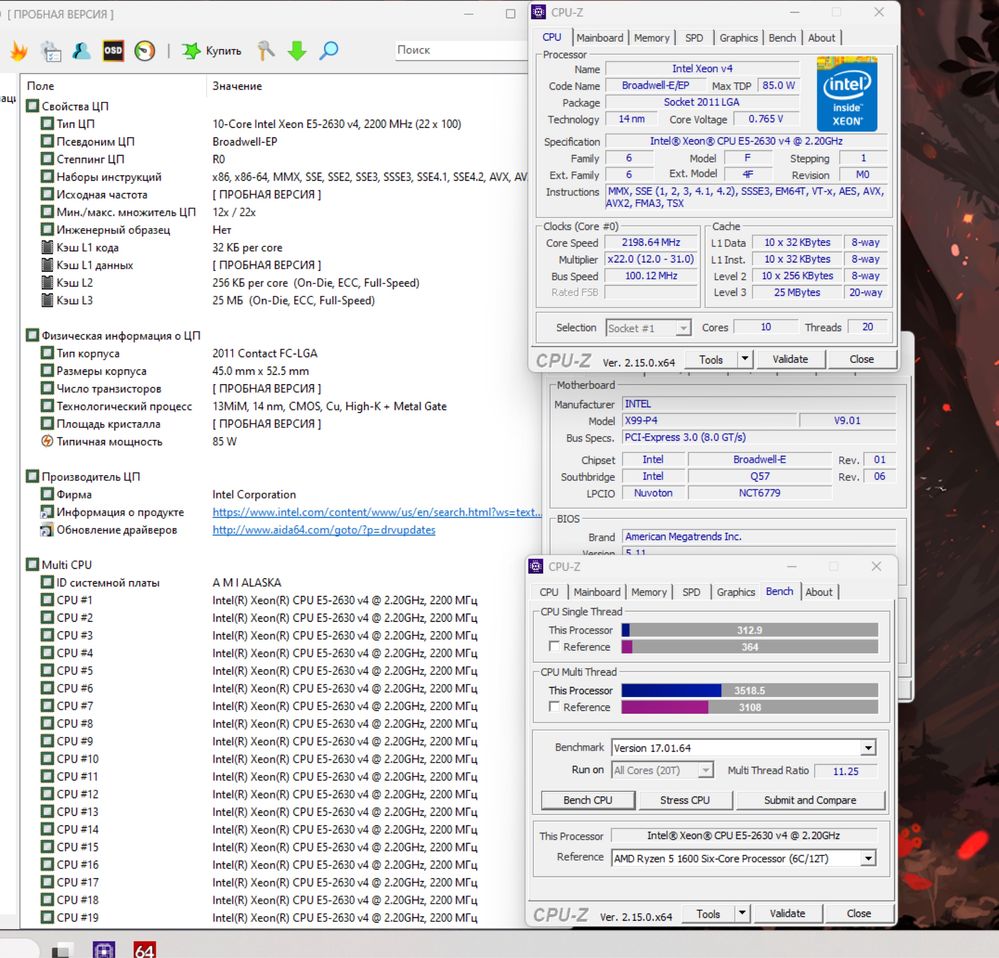Click the CPU-Z logo icon in Bench window title

pyautogui.click(x=536, y=566)
